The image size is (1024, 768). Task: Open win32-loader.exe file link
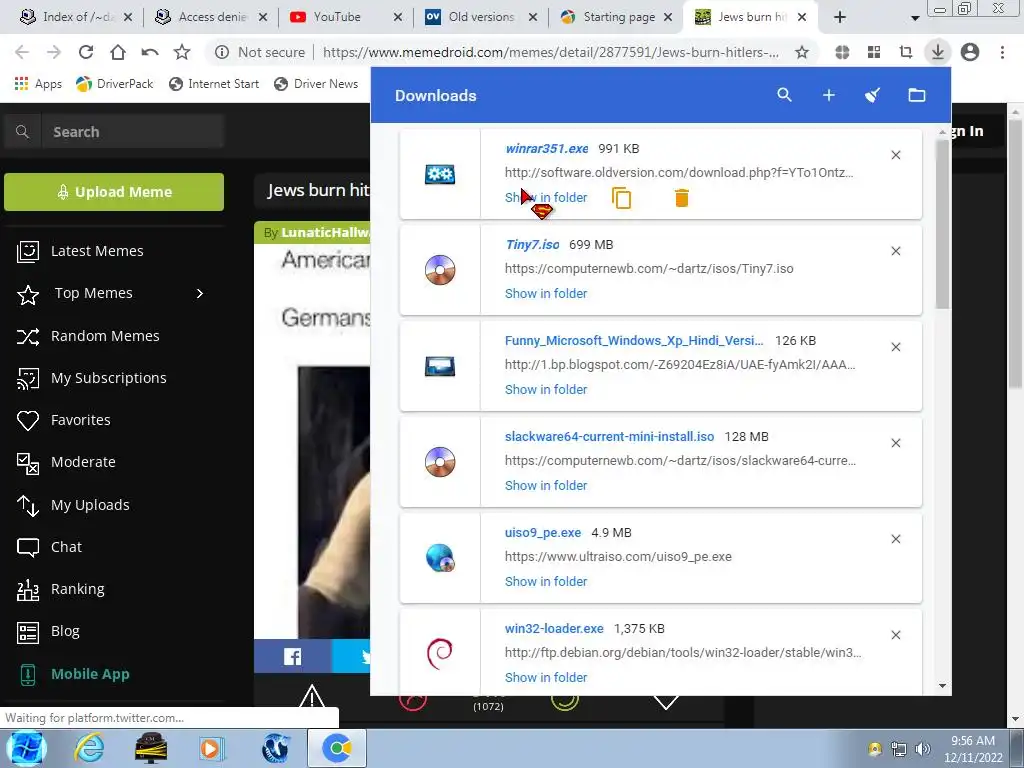pos(554,628)
